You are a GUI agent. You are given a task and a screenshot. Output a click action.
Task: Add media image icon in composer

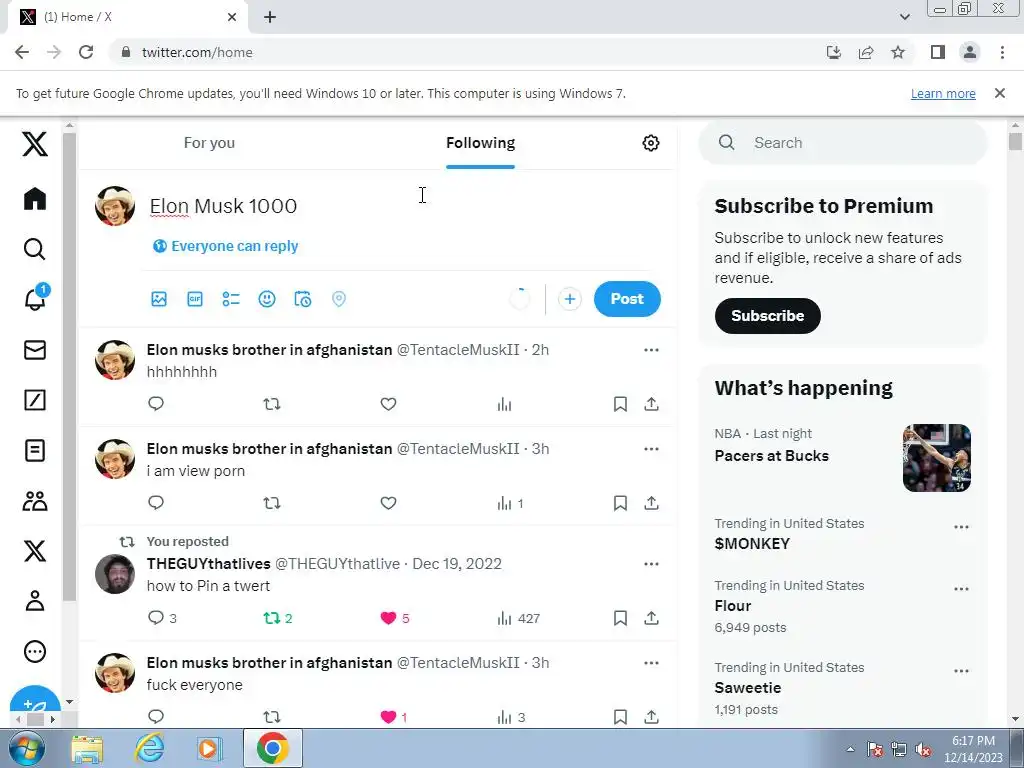[x=159, y=299]
